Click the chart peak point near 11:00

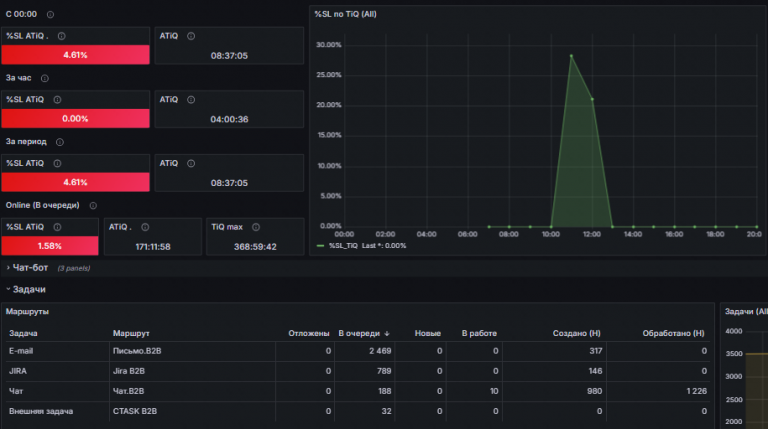point(571,56)
